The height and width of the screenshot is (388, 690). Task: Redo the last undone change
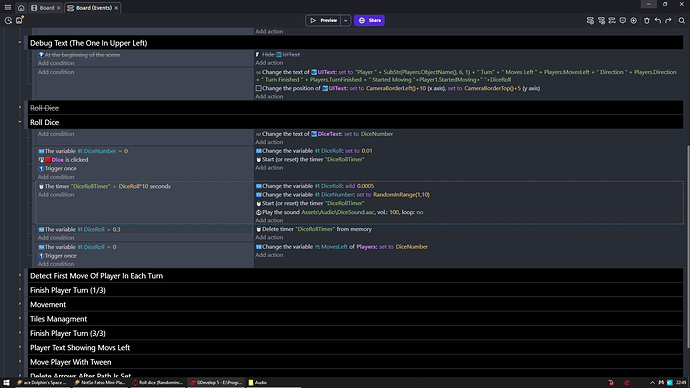(x=668, y=20)
